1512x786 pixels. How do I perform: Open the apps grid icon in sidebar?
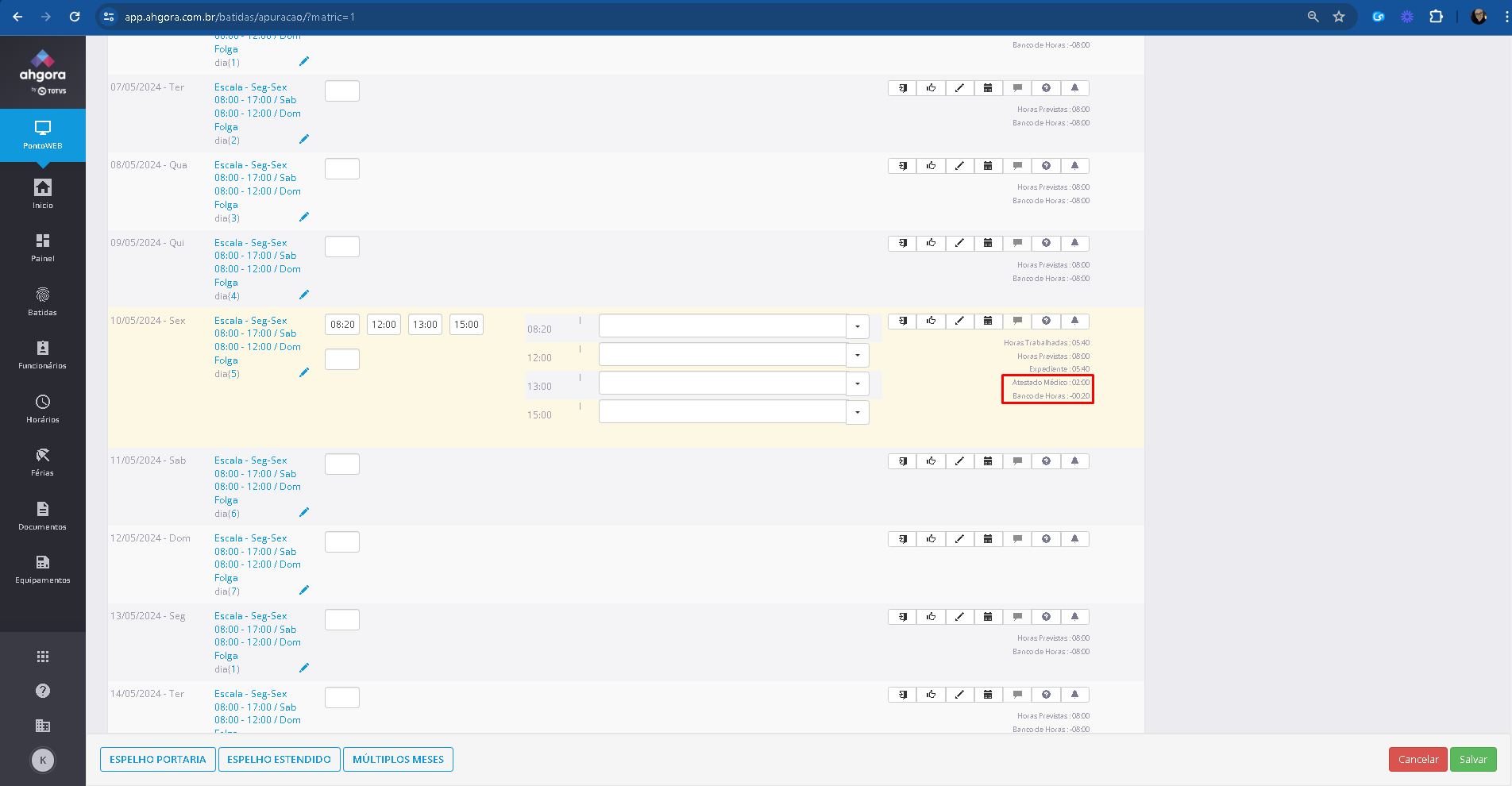coord(43,657)
